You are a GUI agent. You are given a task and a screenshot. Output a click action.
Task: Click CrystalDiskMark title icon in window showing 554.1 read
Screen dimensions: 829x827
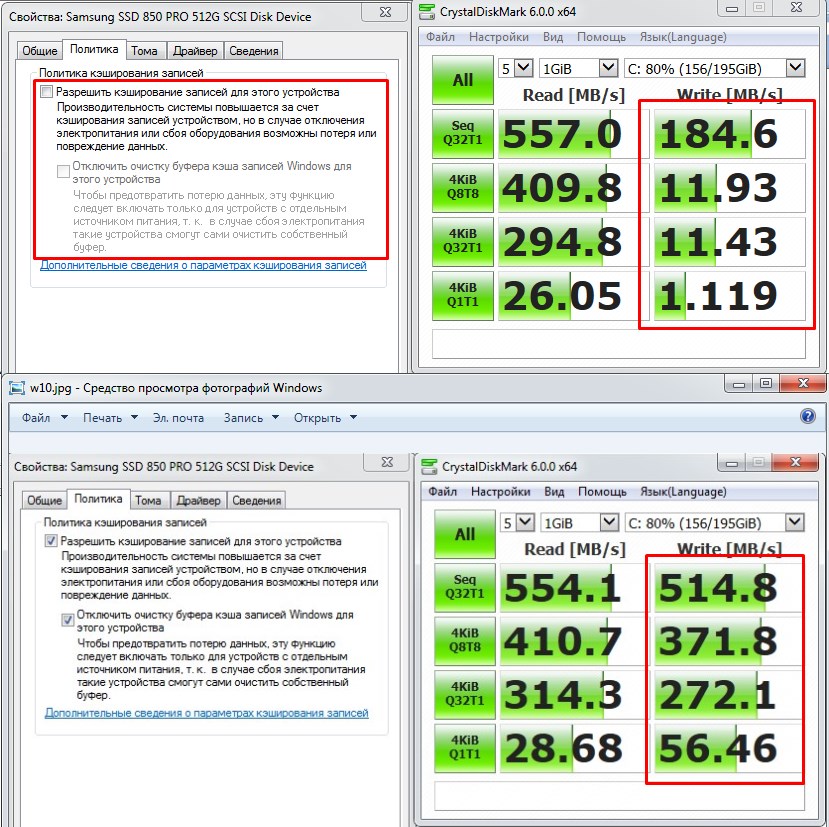pyautogui.click(x=429, y=466)
